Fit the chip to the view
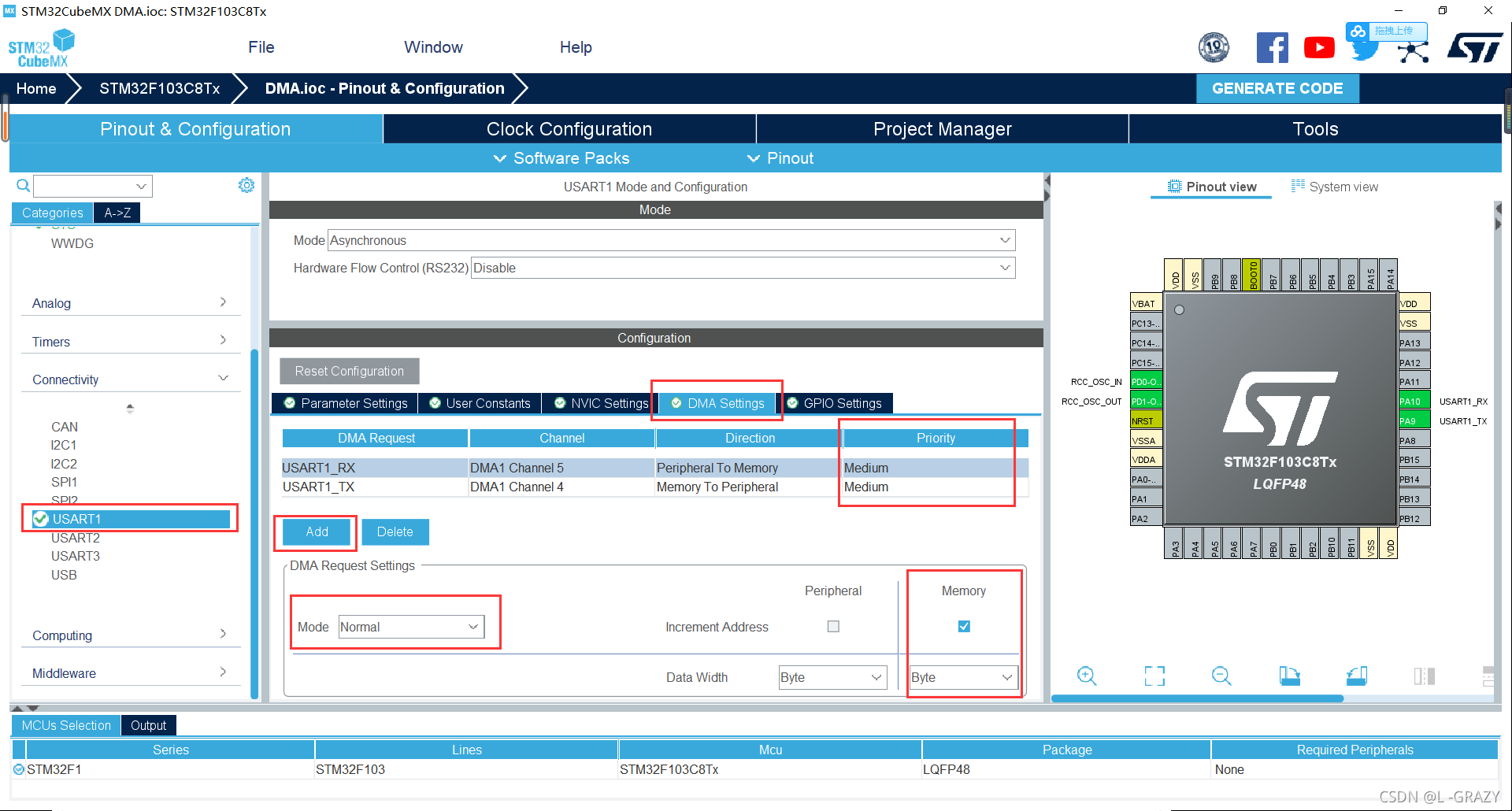This screenshot has height=811, width=1512. pyautogui.click(x=1154, y=676)
